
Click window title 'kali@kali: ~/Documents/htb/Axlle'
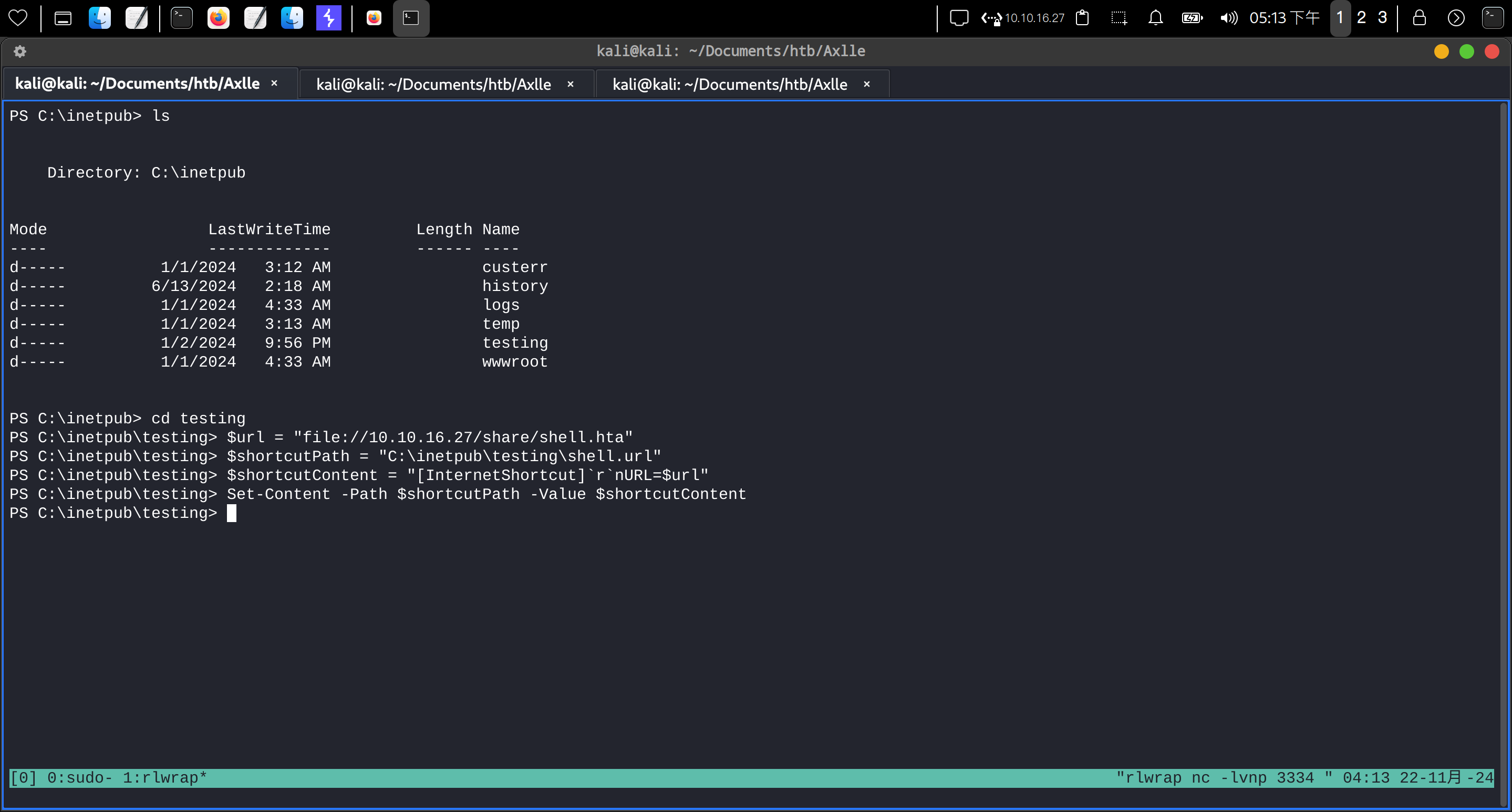tap(731, 51)
